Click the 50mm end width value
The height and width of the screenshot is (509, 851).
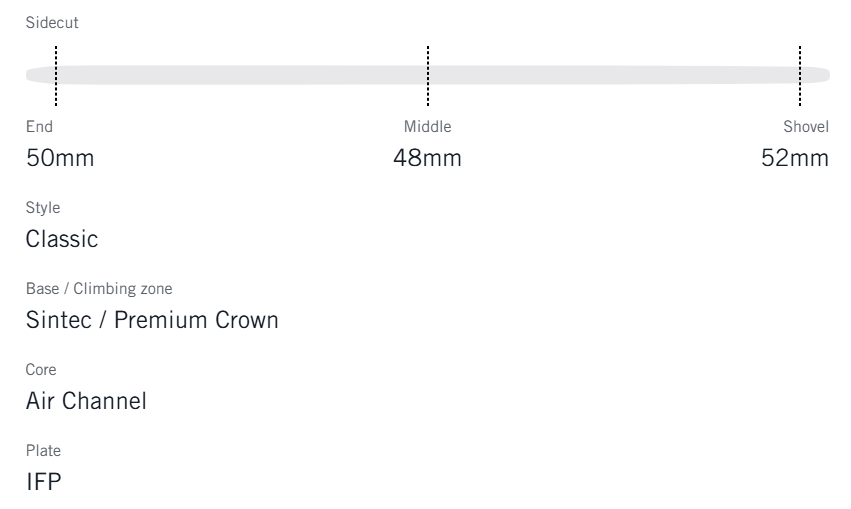[60, 158]
